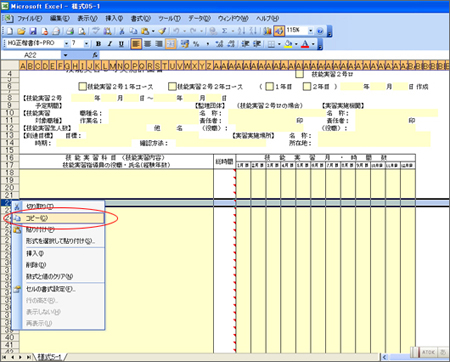
Task: Open the zoom percentage dropdown
Action: coord(311,31)
